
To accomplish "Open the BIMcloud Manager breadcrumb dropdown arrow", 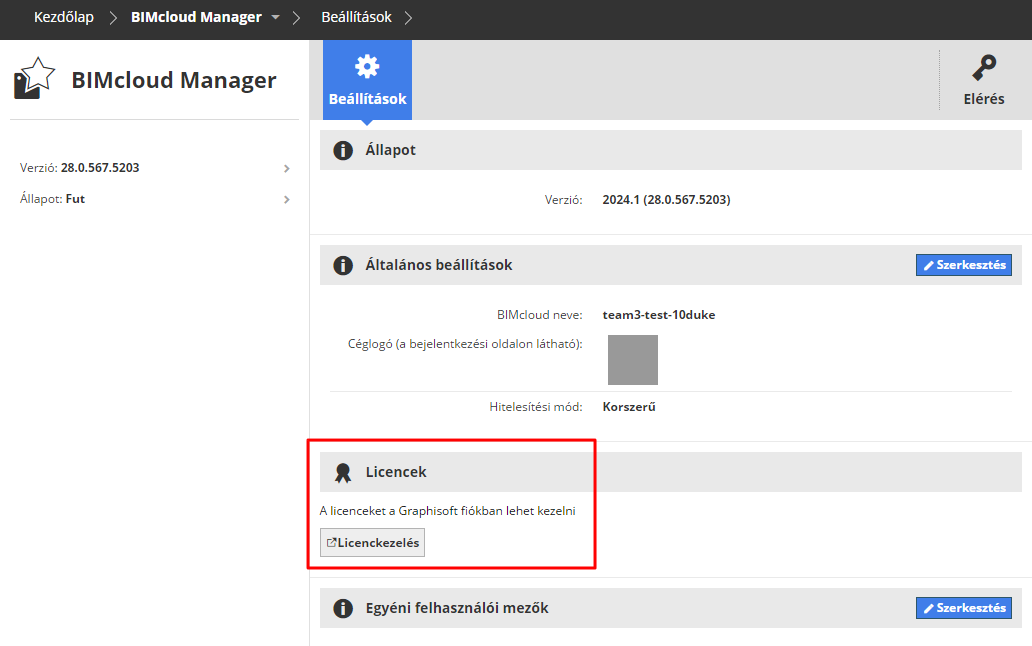I will point(276,18).
